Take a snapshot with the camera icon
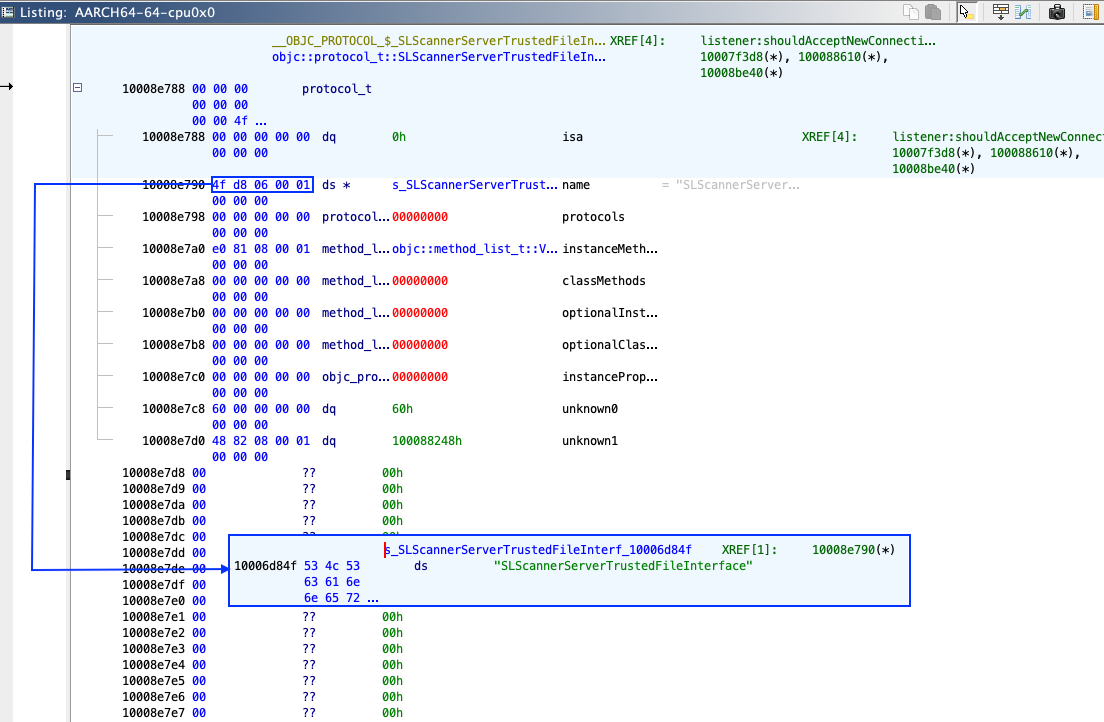The height and width of the screenshot is (722, 1104). (1056, 12)
